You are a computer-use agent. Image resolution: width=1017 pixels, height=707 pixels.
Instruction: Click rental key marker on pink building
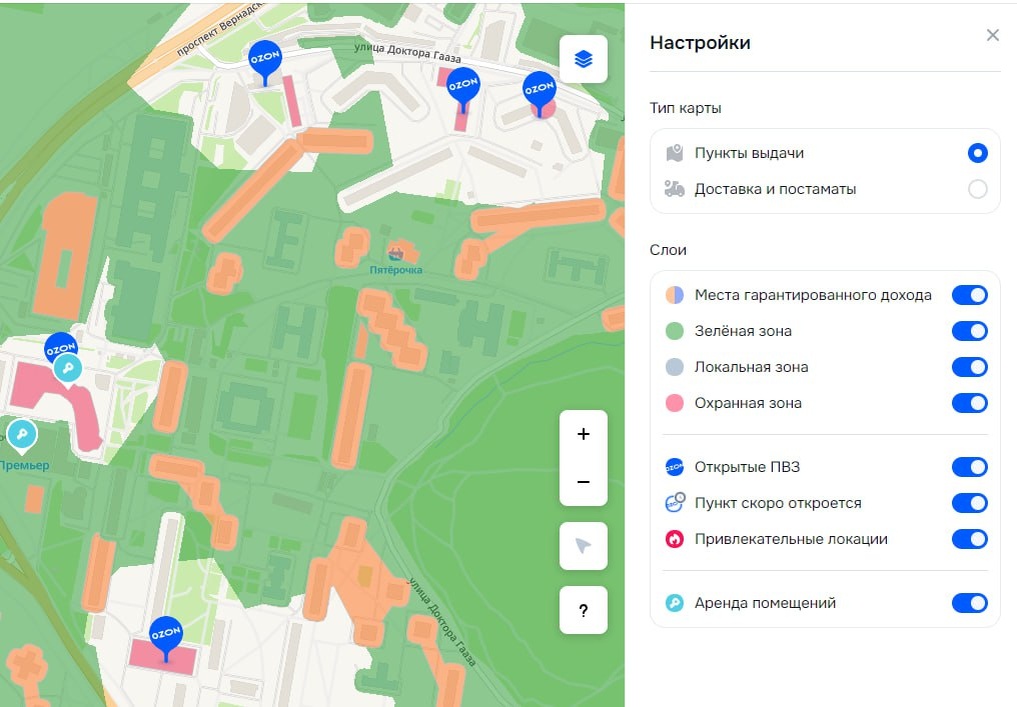click(68, 369)
